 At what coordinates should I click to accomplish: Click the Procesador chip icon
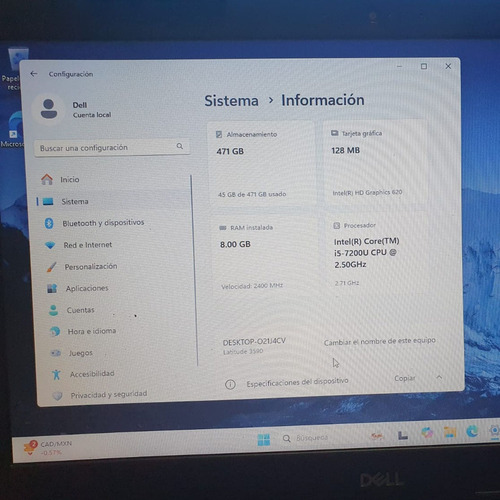tap(337, 226)
